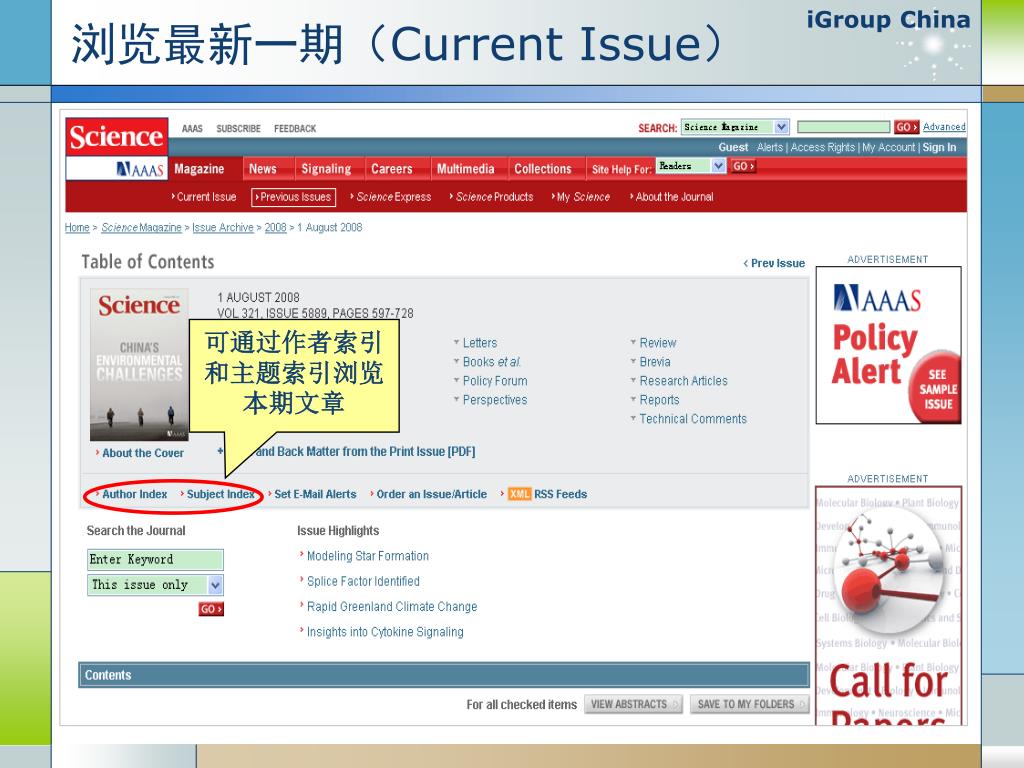
Task: Jump to the Perspectives section
Action: coord(494,400)
